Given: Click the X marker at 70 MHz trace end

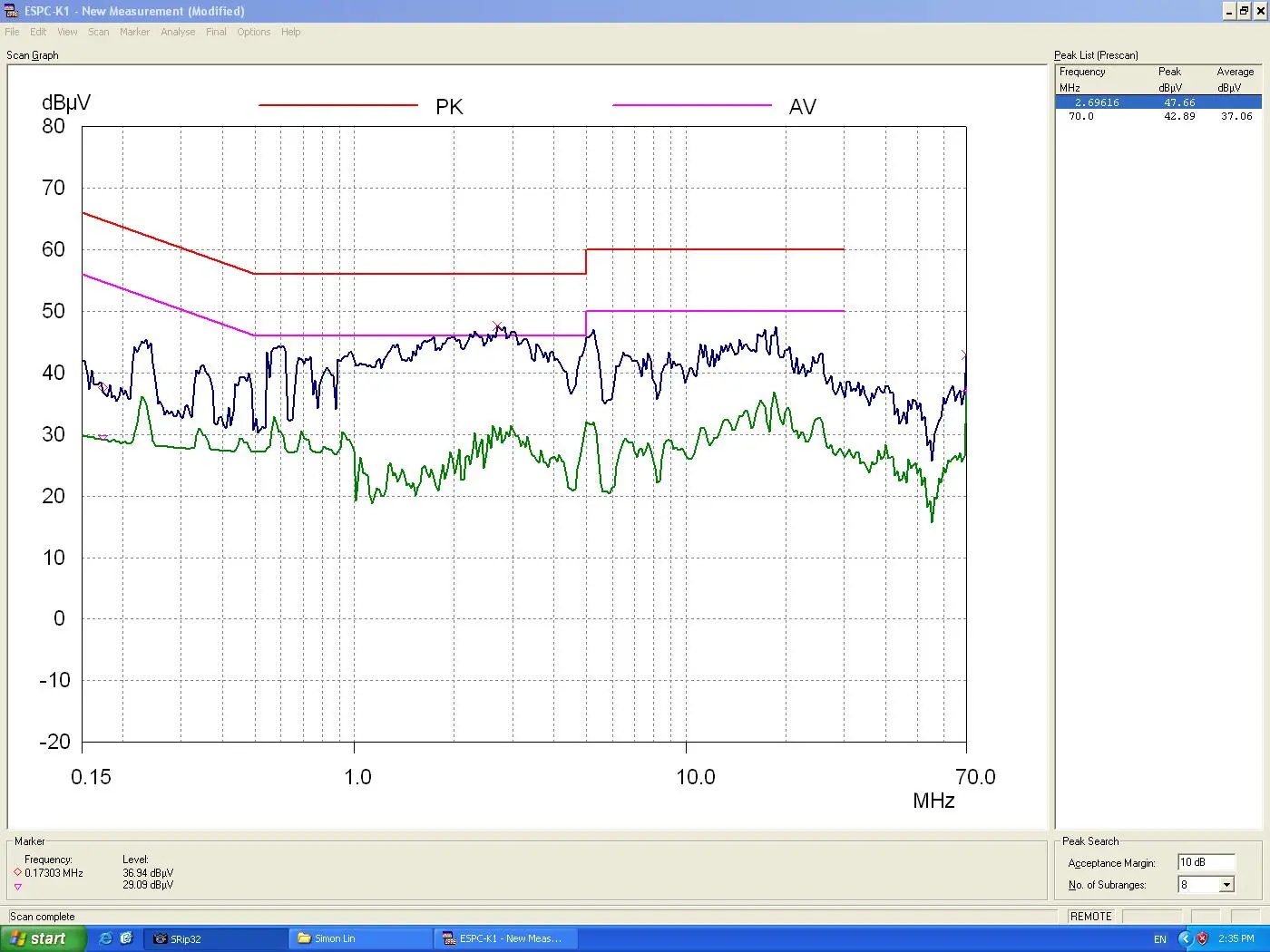Looking at the screenshot, I should [x=964, y=355].
